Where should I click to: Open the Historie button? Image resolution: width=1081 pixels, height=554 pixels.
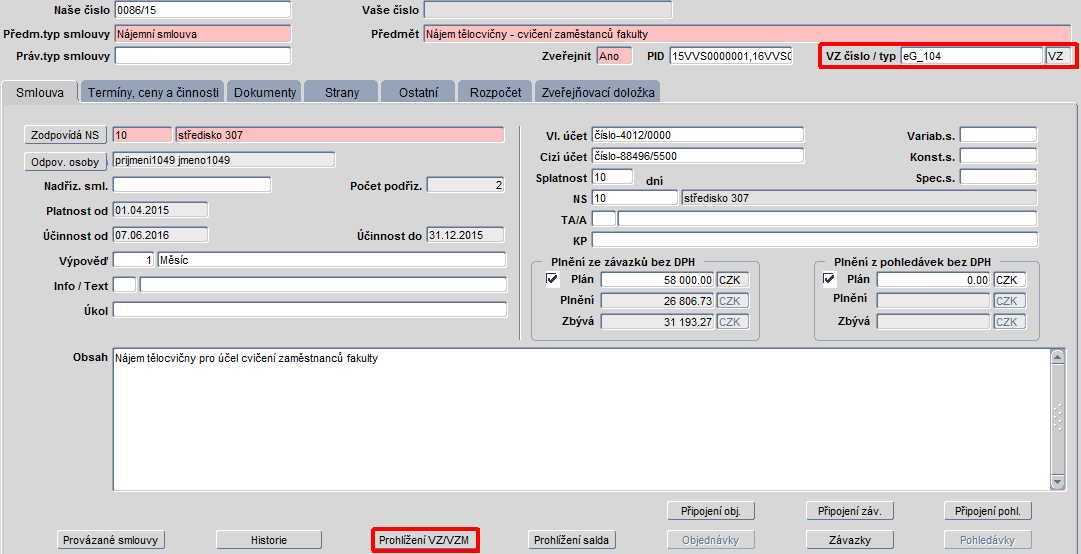[x=269, y=540]
